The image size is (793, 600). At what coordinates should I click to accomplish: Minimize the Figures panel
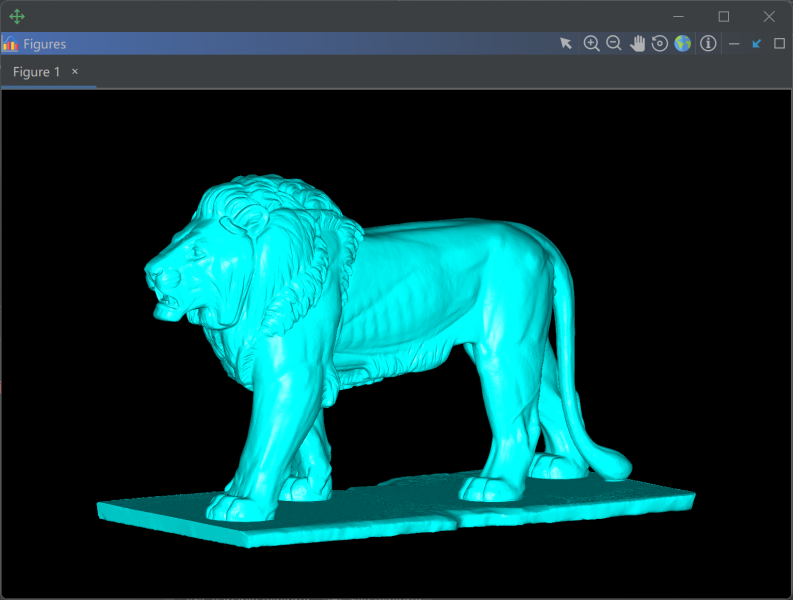(x=734, y=44)
